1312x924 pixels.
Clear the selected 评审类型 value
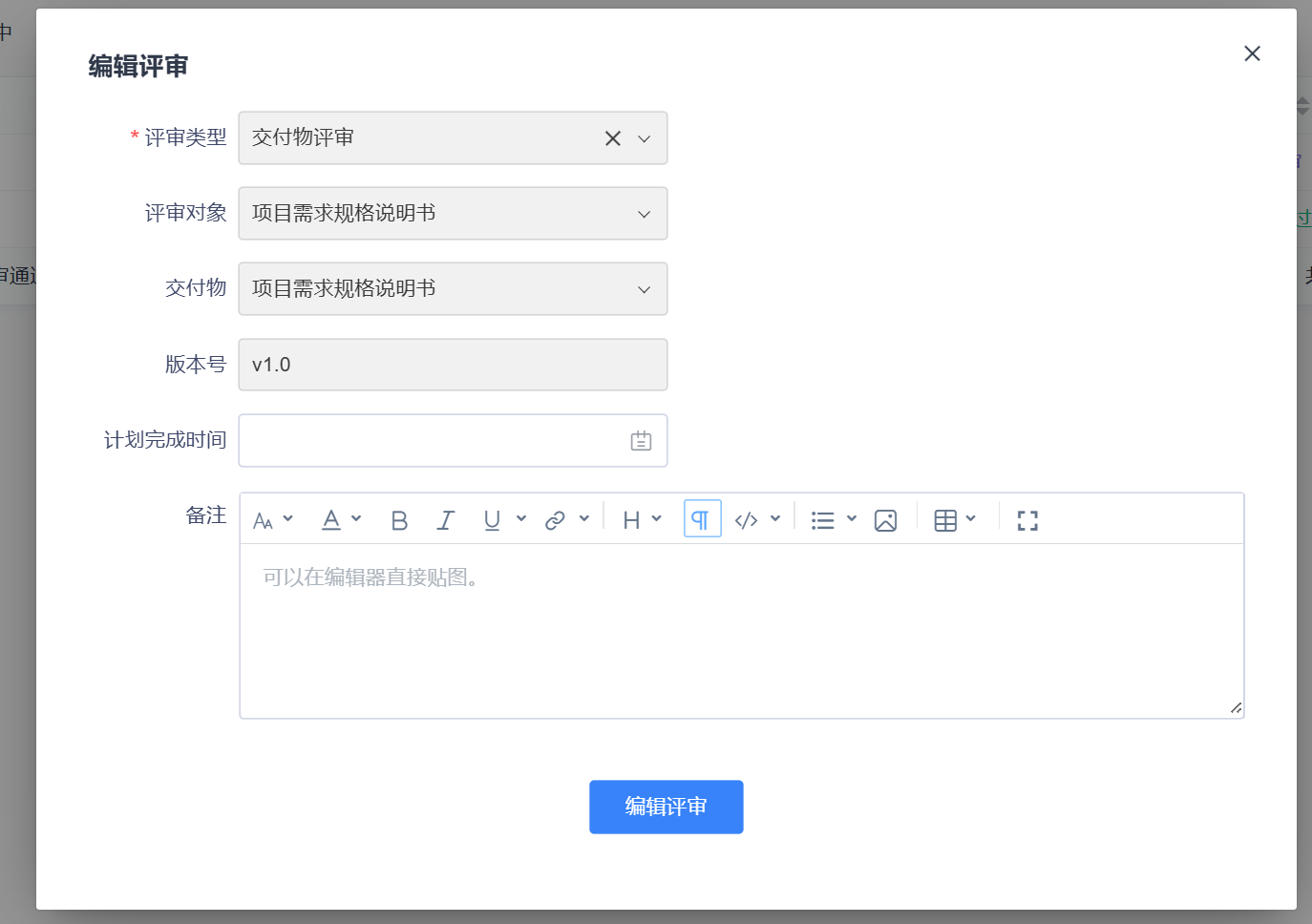[613, 138]
